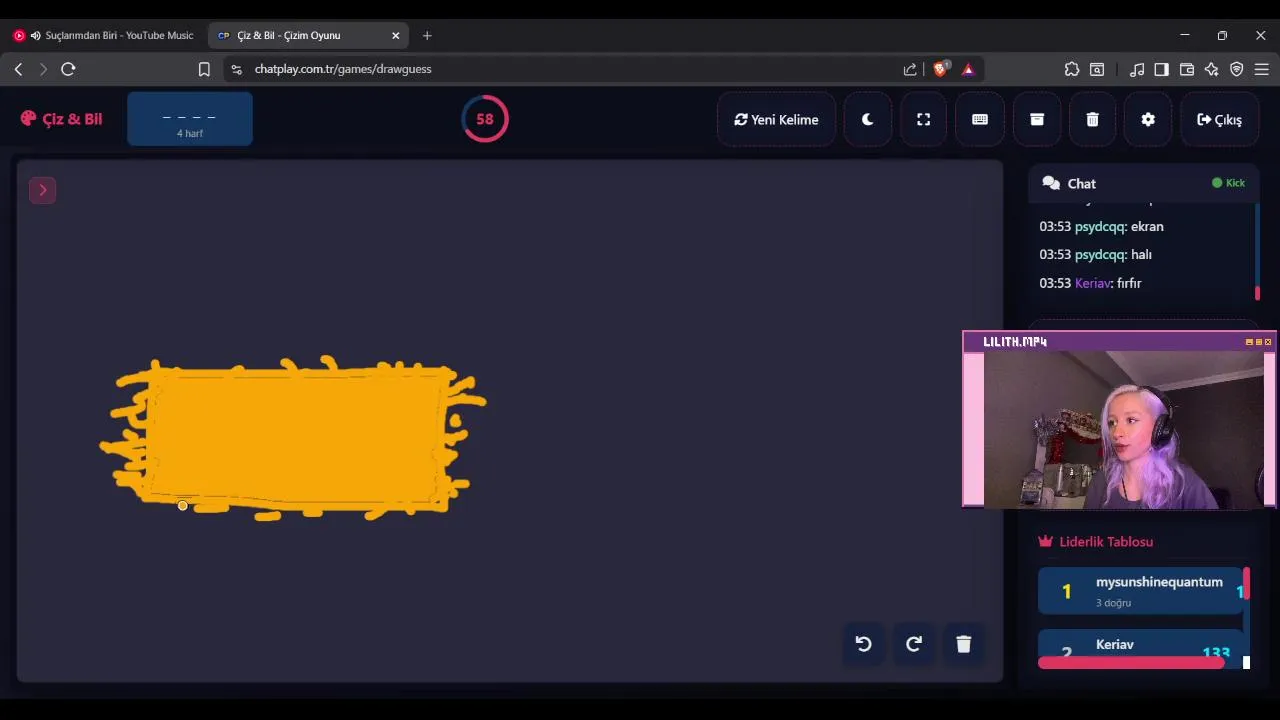Image resolution: width=1280 pixels, height=720 pixels.
Task: Click the orange drawn rectangle on canvas
Action: (295, 438)
